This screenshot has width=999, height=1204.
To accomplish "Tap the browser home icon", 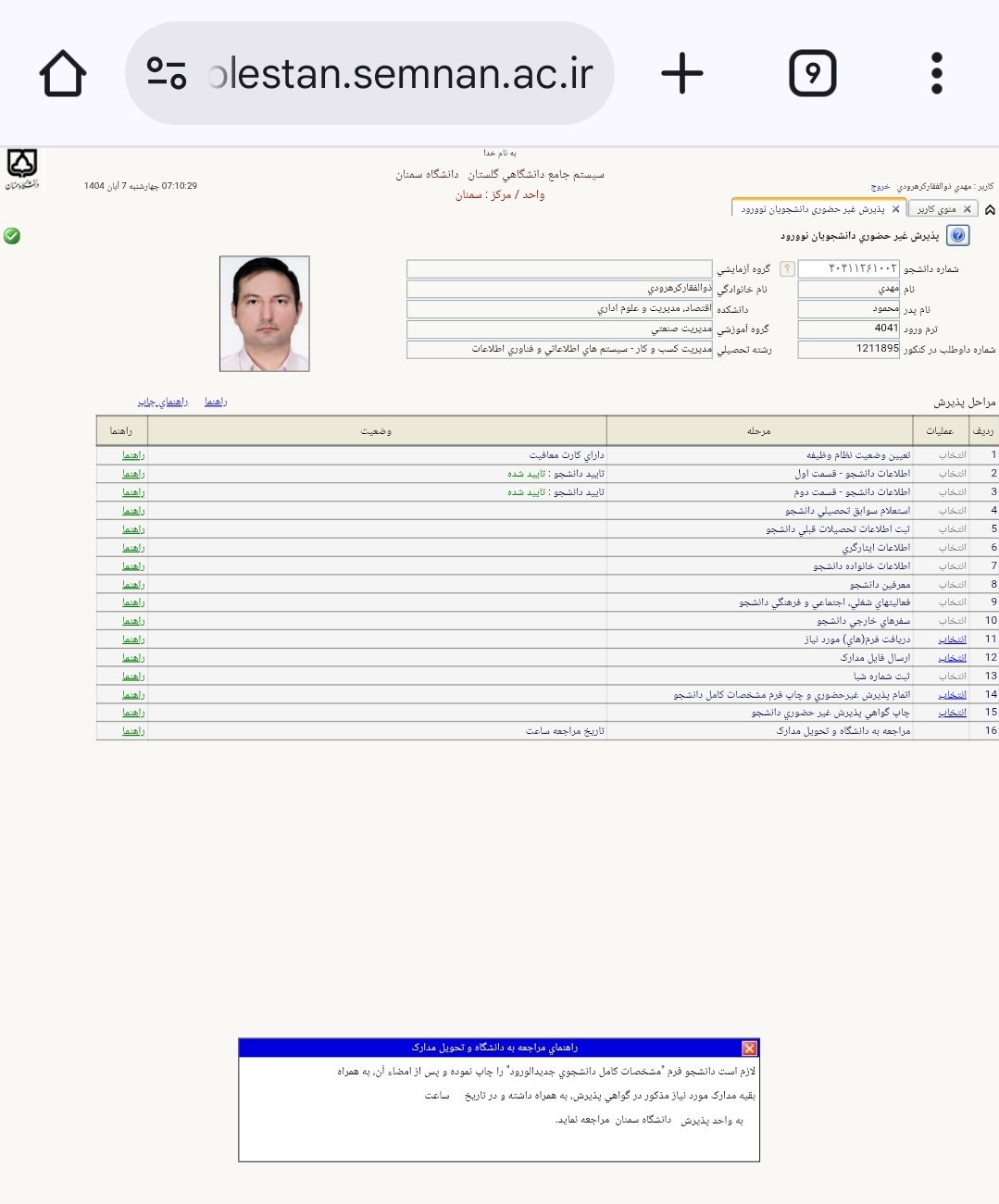I will tap(61, 72).
